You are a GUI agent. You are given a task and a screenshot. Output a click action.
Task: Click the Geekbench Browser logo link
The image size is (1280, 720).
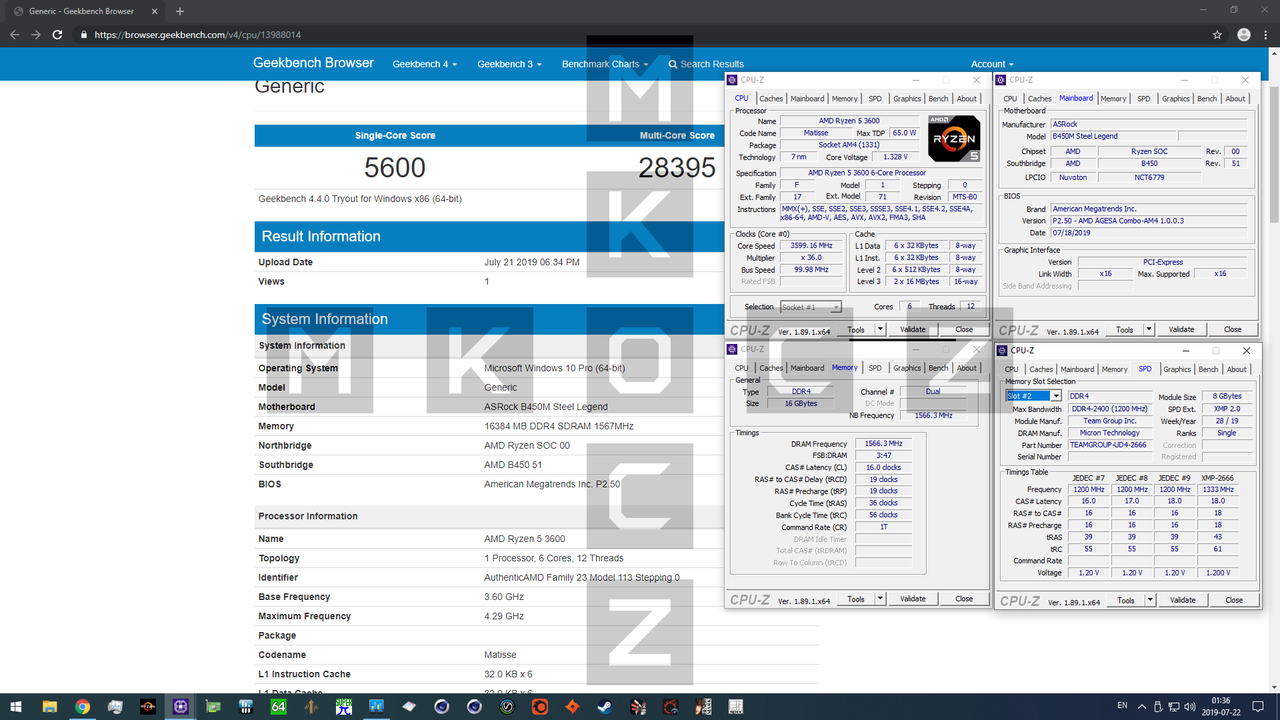coord(313,63)
